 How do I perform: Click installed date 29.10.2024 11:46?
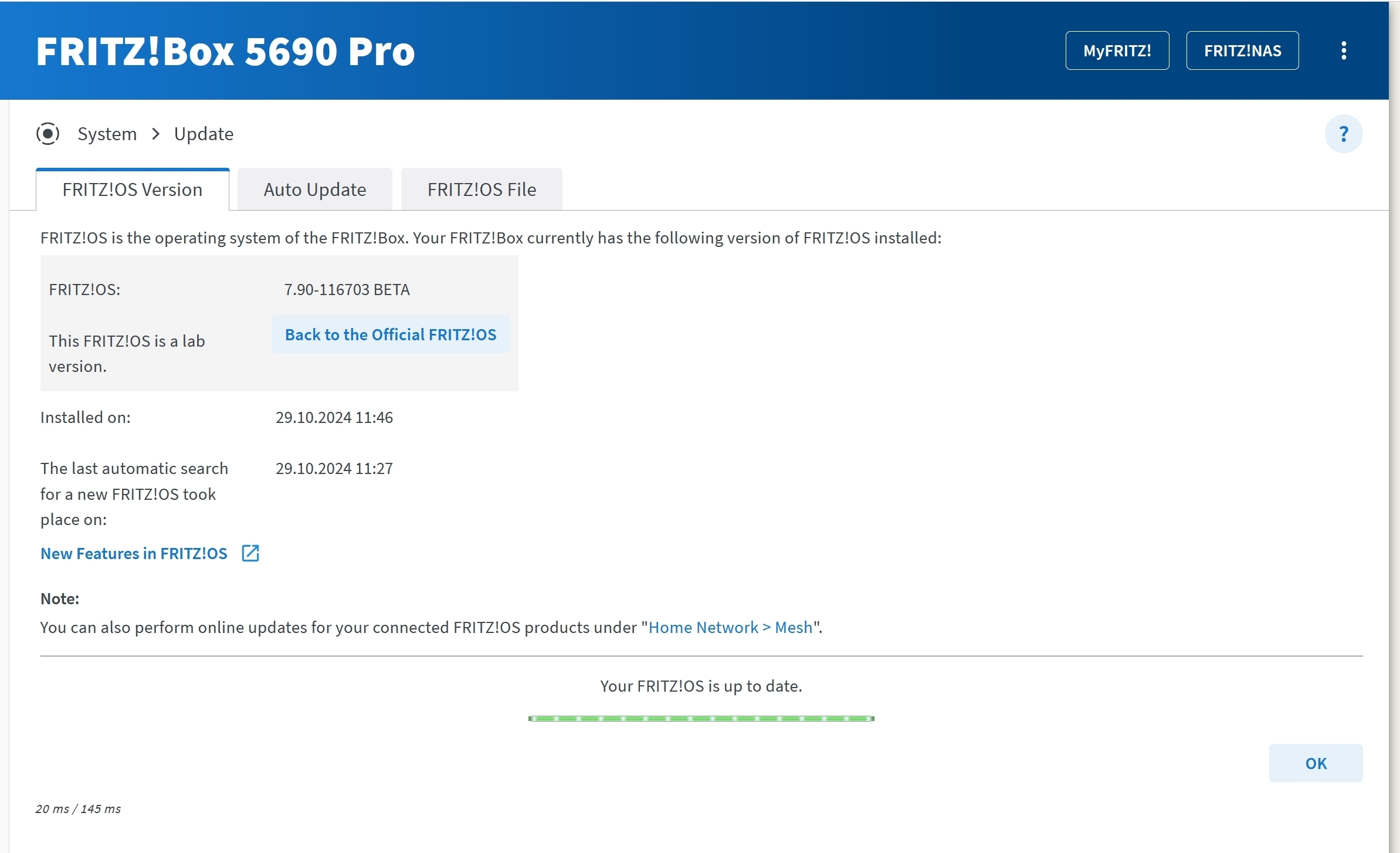tap(334, 417)
